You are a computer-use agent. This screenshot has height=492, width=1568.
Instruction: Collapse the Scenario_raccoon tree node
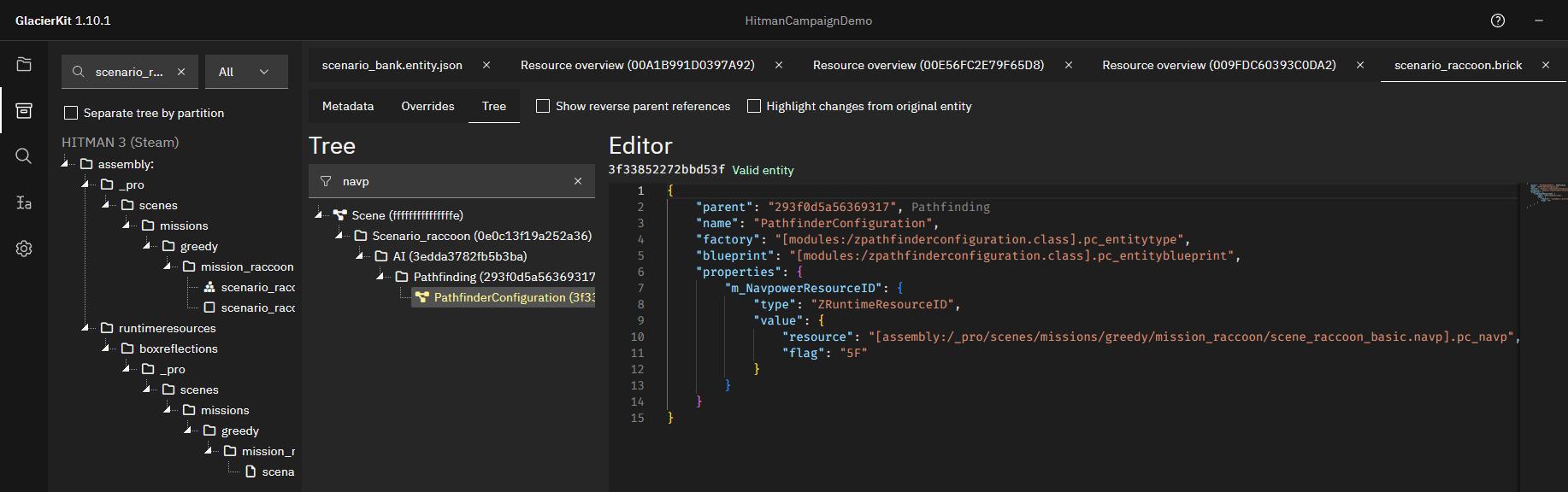click(x=339, y=236)
